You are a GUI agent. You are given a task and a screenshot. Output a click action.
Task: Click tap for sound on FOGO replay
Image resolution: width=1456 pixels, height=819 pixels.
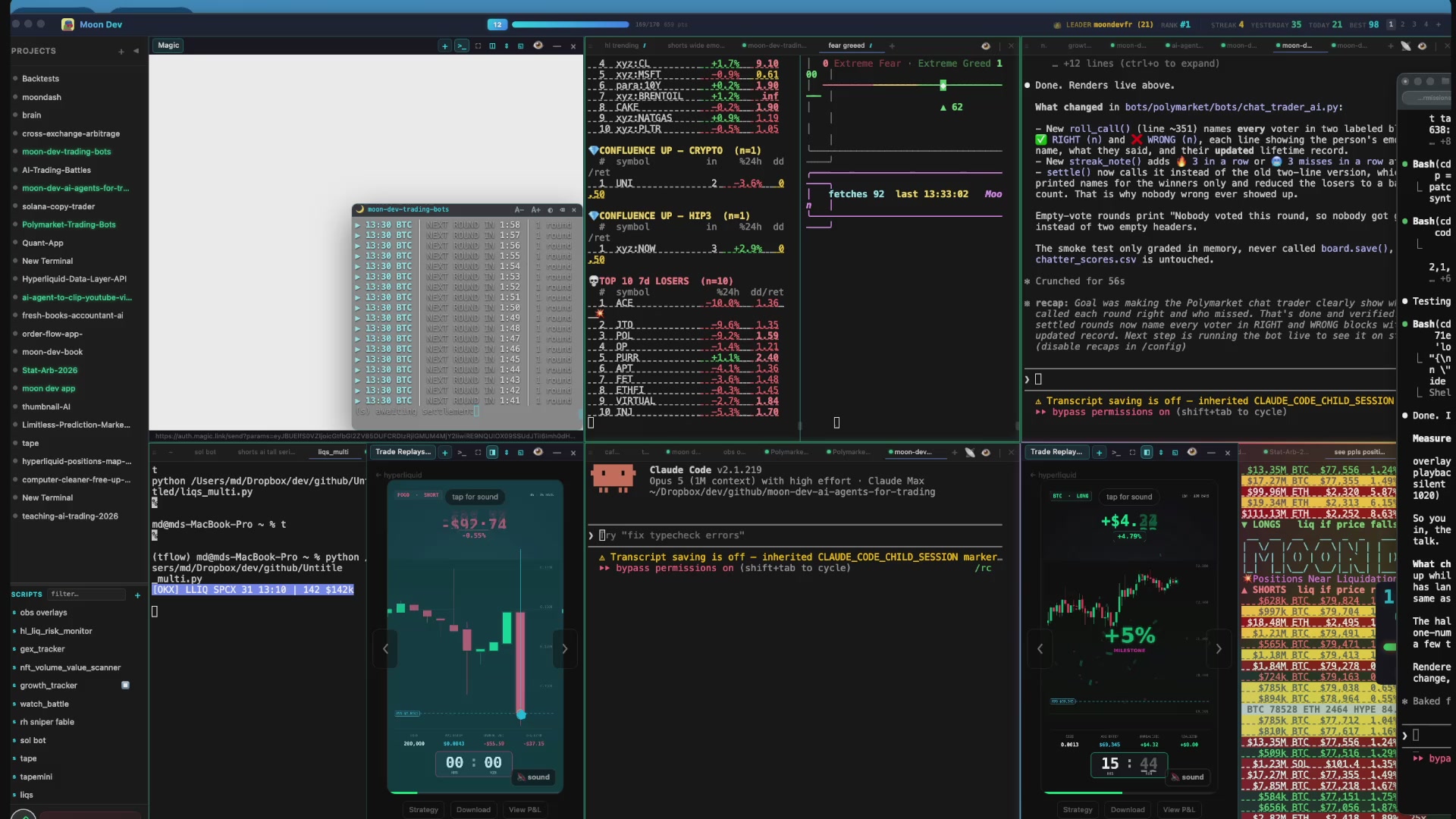tap(475, 497)
